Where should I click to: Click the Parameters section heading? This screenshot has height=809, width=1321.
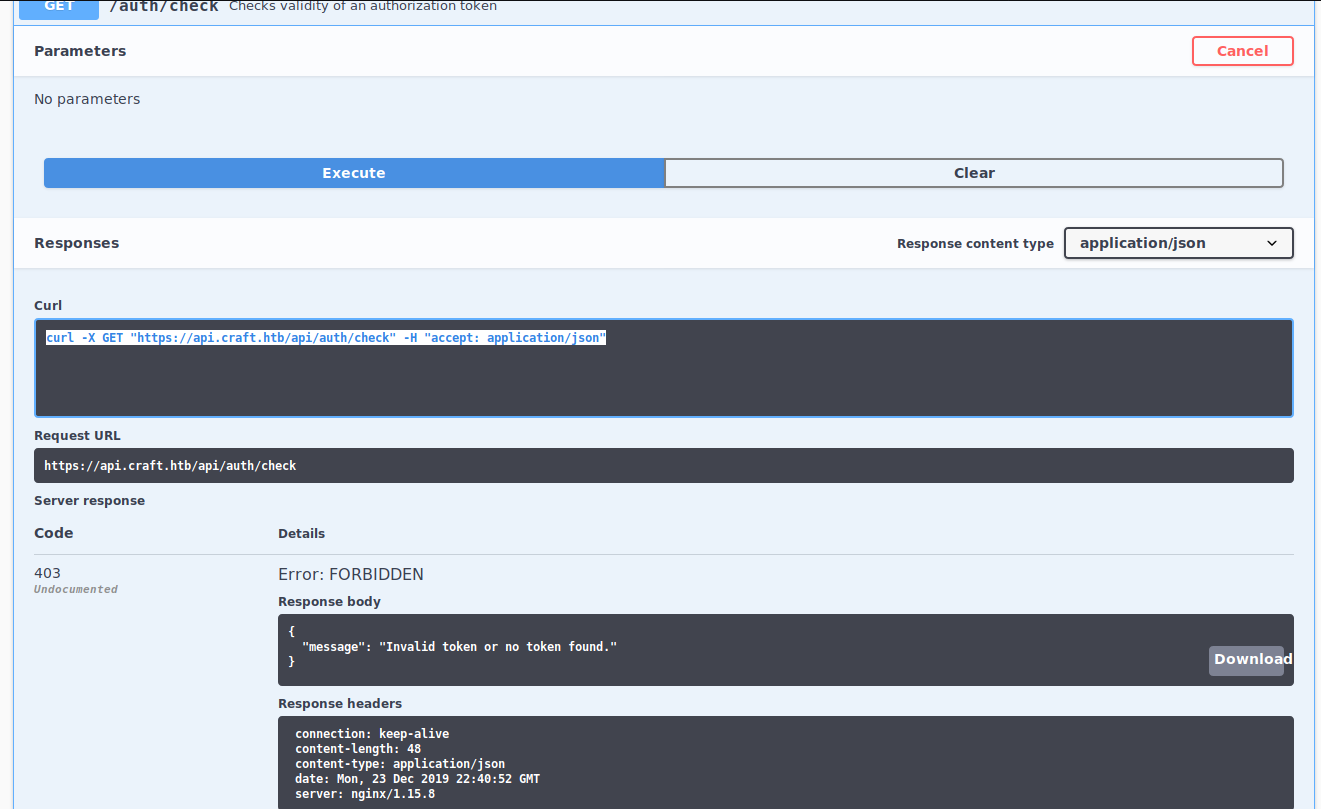[80, 51]
